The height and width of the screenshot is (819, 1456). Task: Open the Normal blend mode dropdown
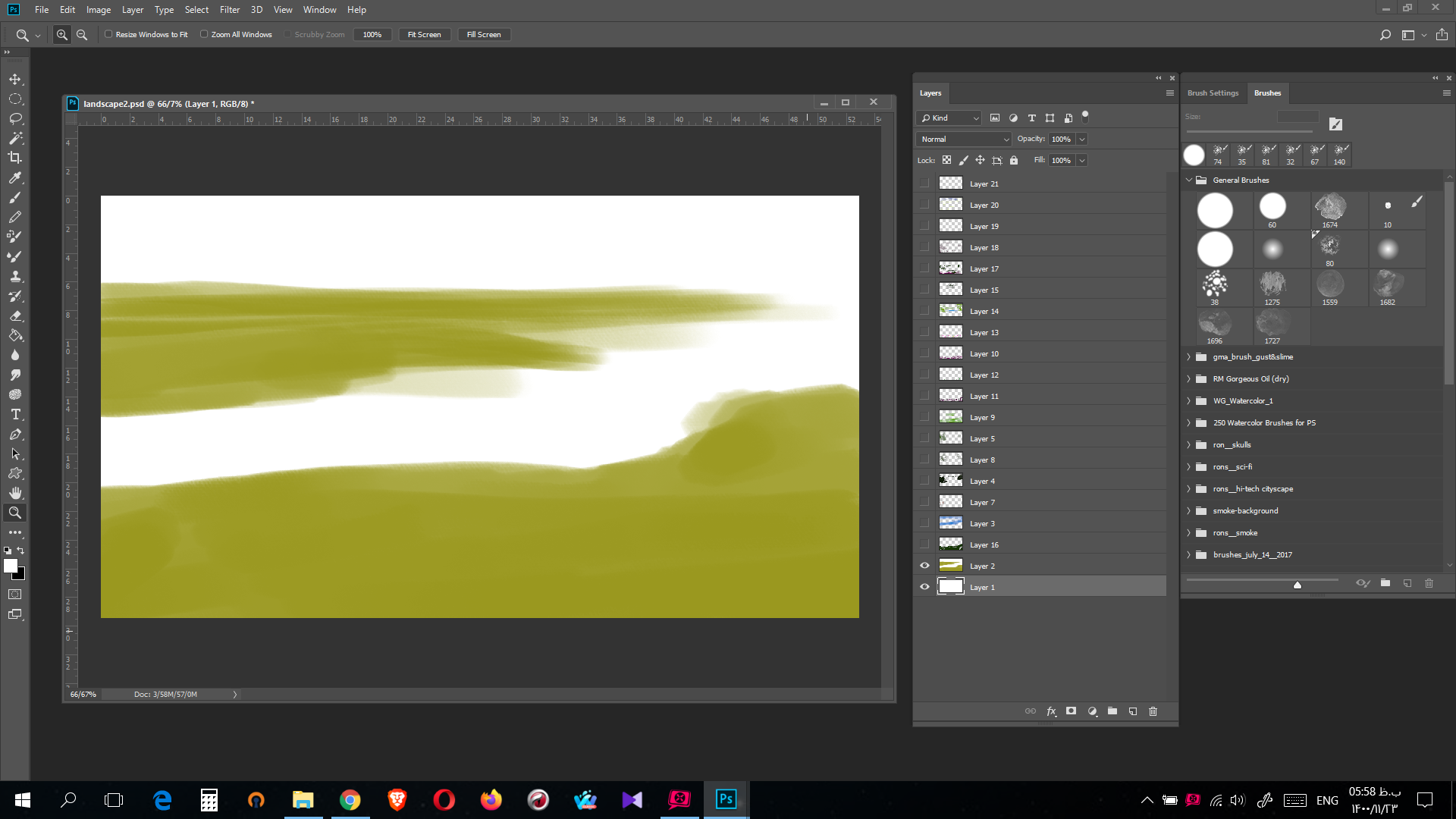964,140
